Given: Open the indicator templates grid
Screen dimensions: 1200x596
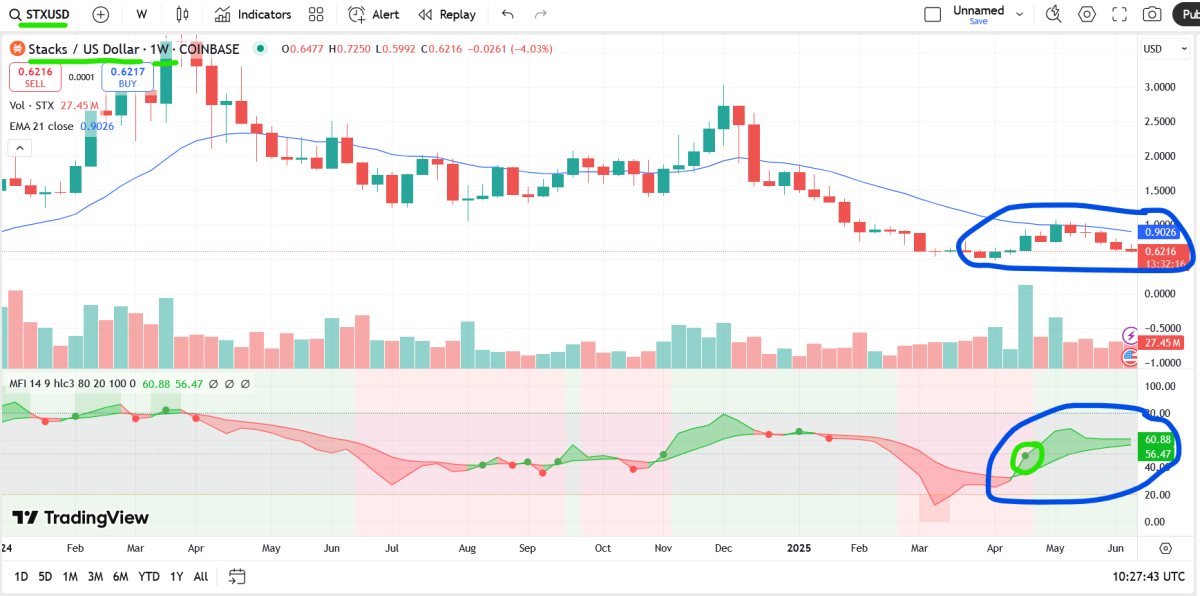Looking at the screenshot, I should point(317,14).
